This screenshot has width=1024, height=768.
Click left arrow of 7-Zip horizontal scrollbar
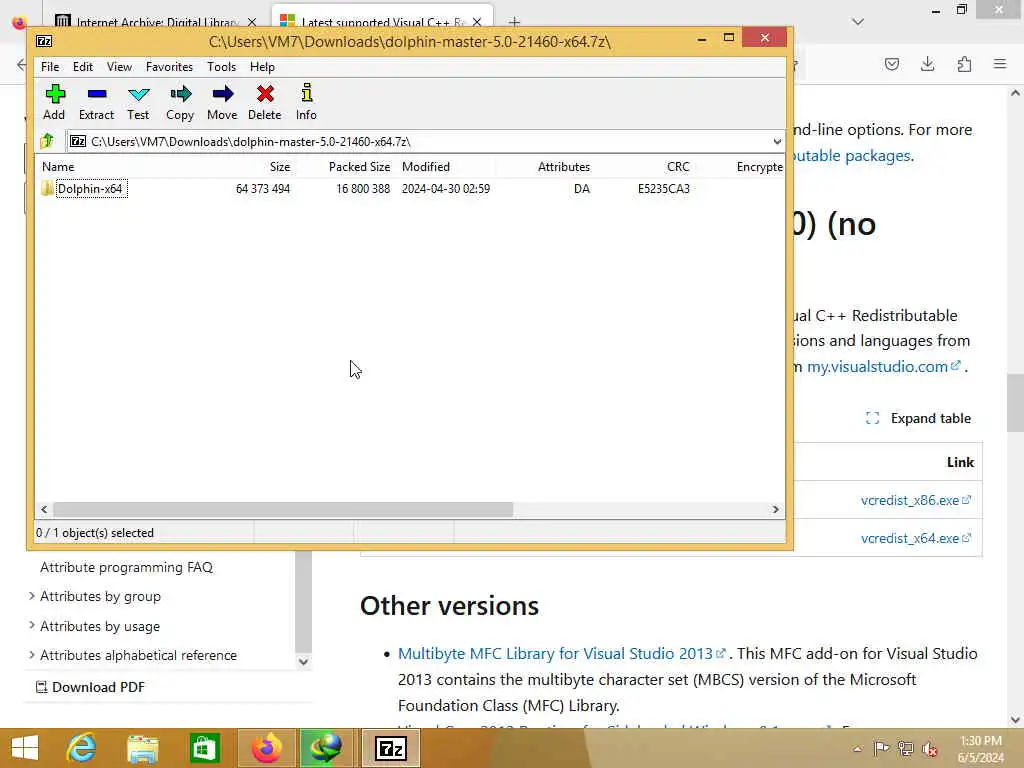[44, 509]
